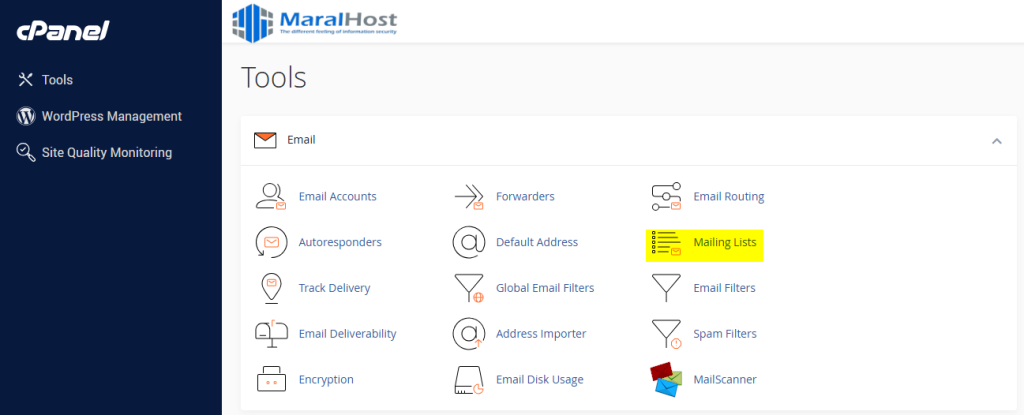Click the Spam Filters funnel icon
Viewport: 1024px width, 415px height.
point(666,334)
